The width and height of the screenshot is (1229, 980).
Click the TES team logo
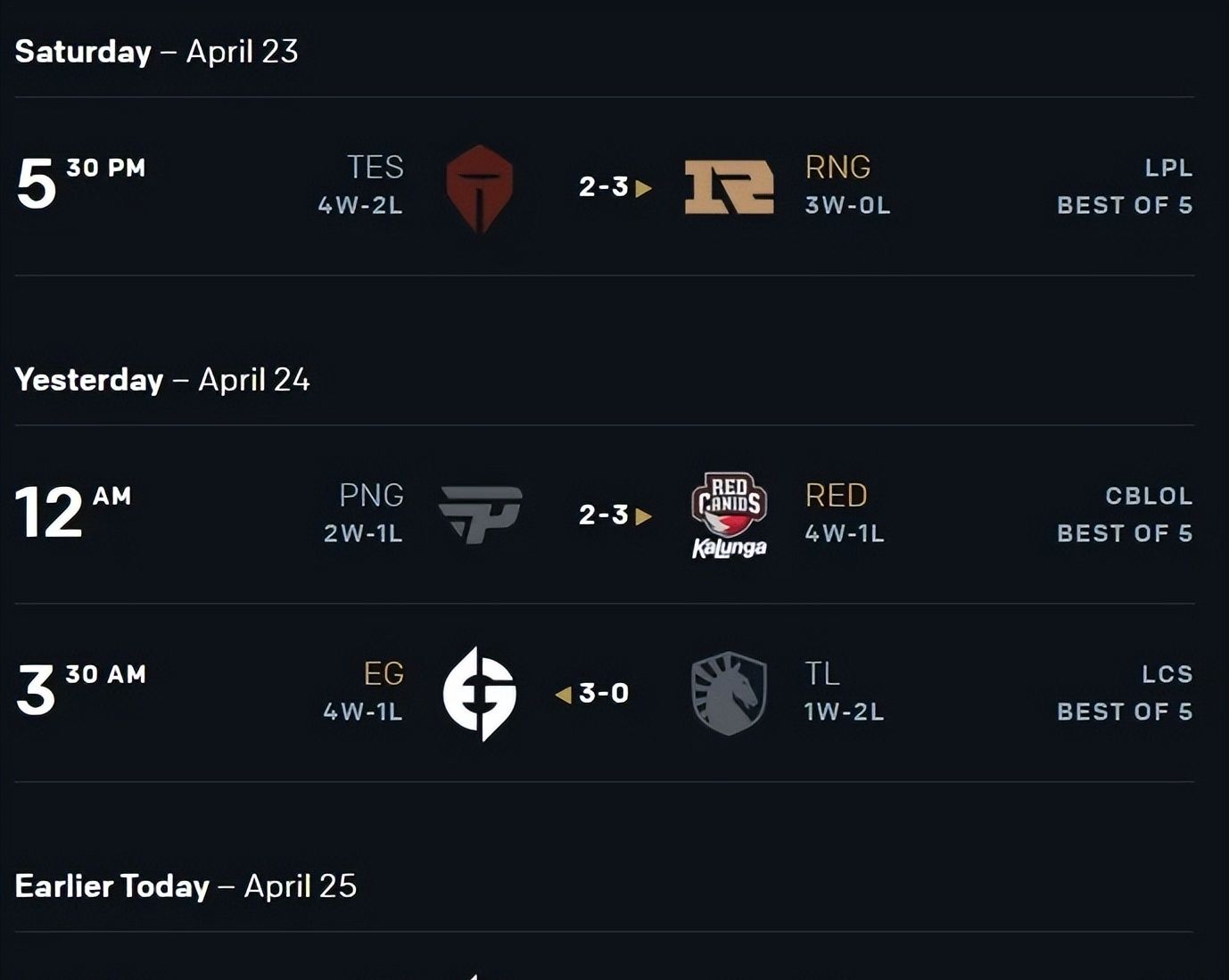pyautogui.click(x=479, y=188)
